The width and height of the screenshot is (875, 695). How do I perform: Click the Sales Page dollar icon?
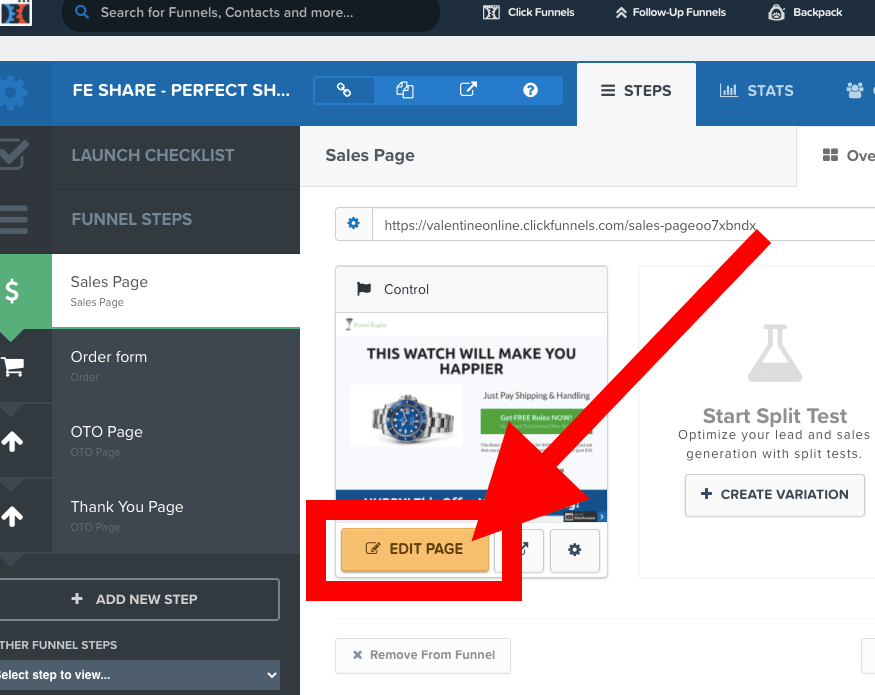point(12,291)
